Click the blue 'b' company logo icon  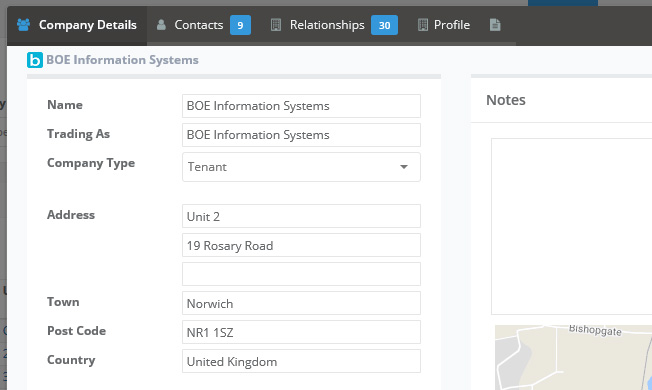35,60
